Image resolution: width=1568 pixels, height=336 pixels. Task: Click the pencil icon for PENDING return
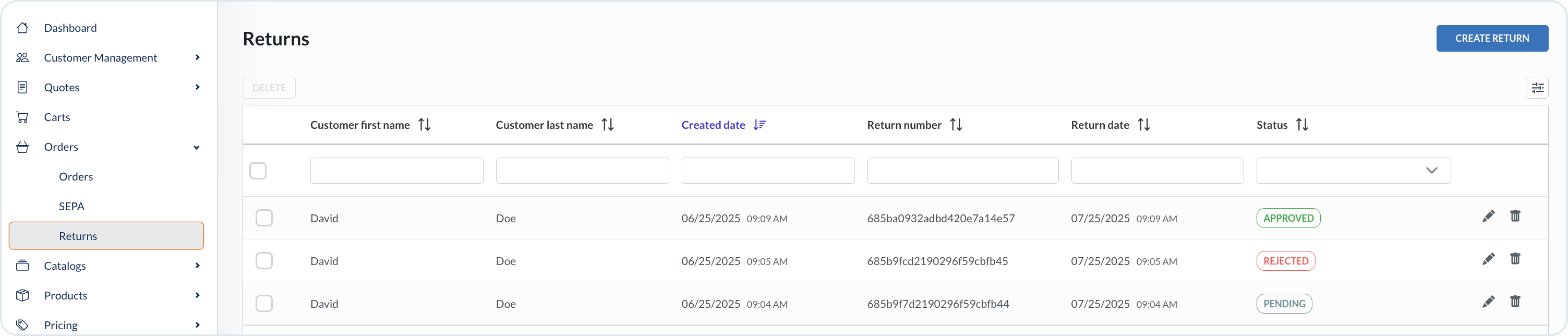[1488, 302]
